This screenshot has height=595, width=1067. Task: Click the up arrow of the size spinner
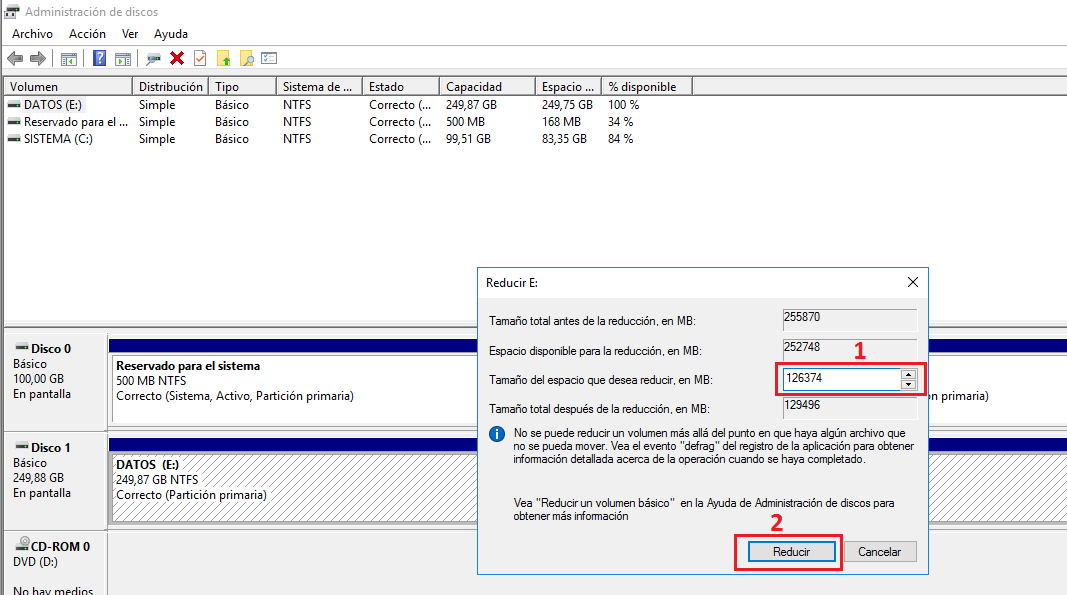[908, 374]
